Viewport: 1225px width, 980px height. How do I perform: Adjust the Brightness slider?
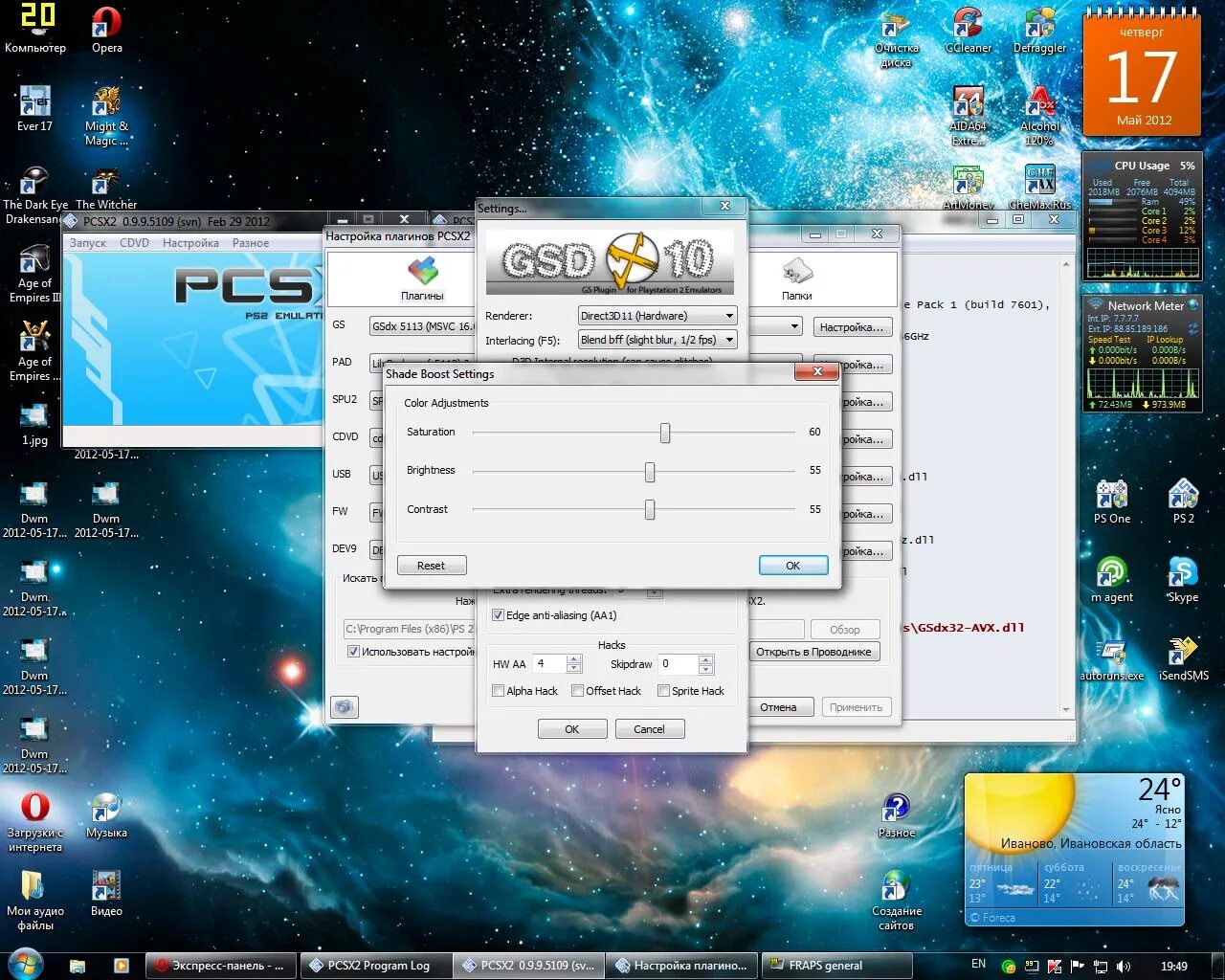[650, 472]
